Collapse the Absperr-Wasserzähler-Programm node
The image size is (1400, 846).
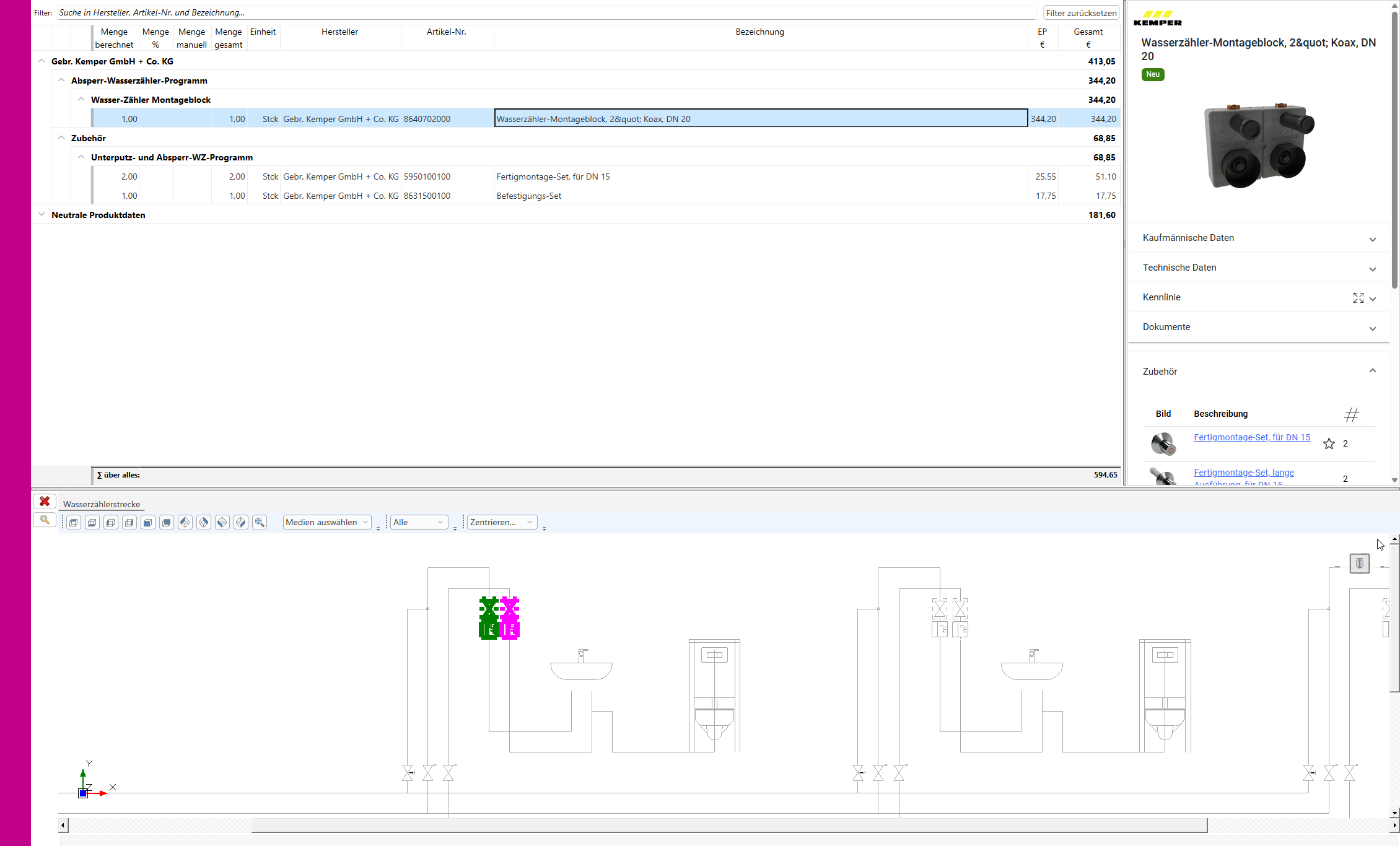click(x=61, y=80)
